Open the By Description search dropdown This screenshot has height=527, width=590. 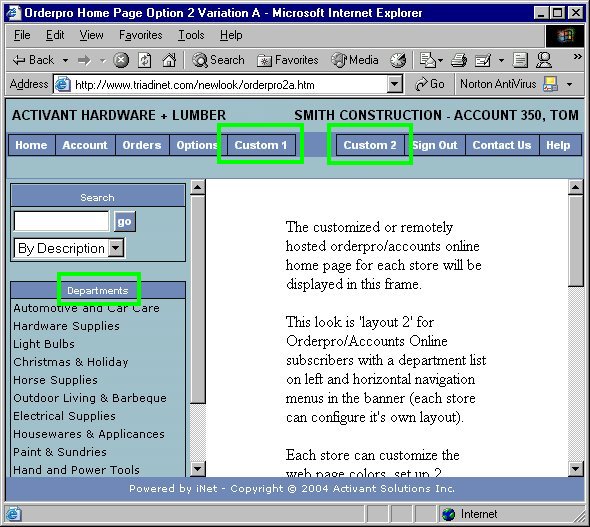click(x=69, y=248)
